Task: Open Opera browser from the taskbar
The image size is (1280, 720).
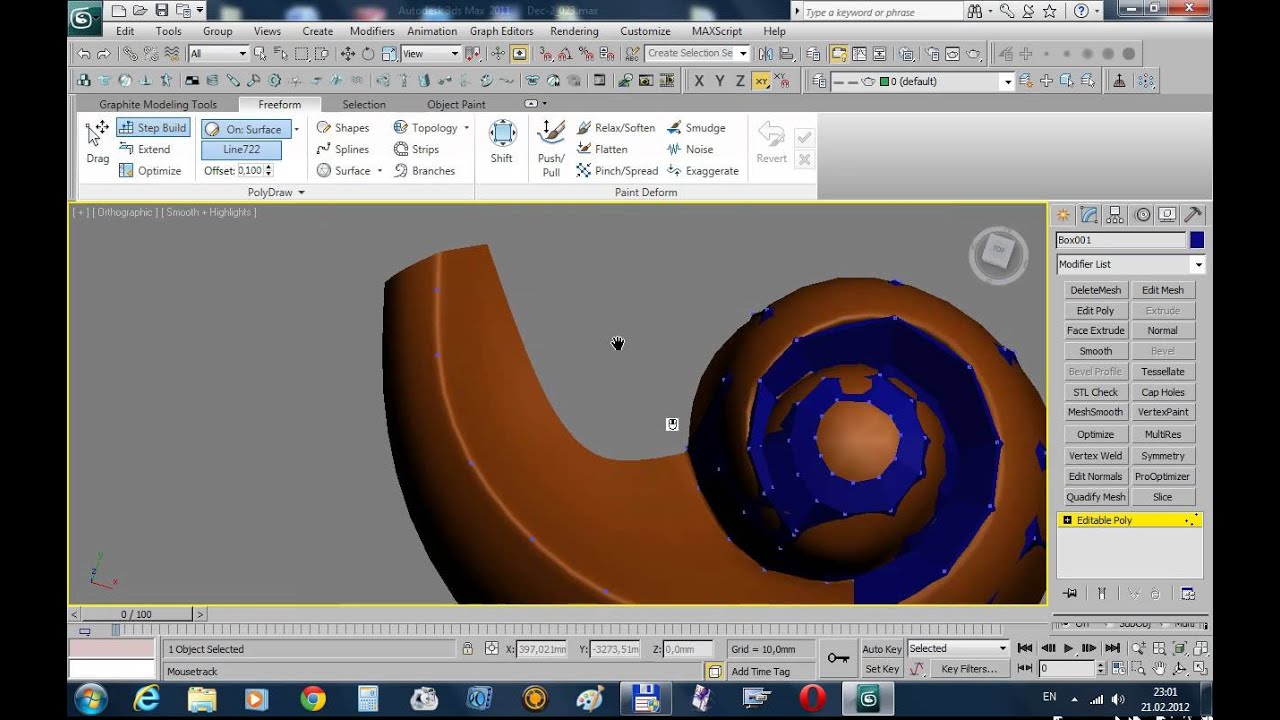Action: (x=813, y=699)
